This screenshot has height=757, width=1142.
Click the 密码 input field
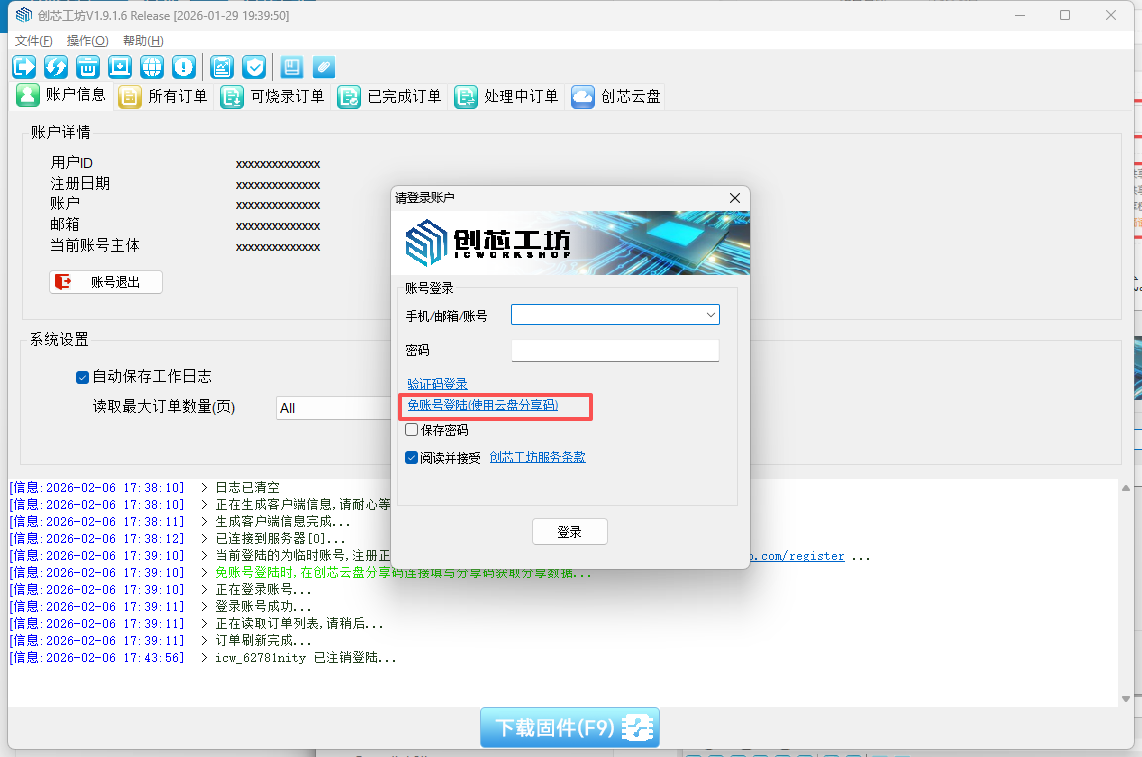(x=615, y=351)
